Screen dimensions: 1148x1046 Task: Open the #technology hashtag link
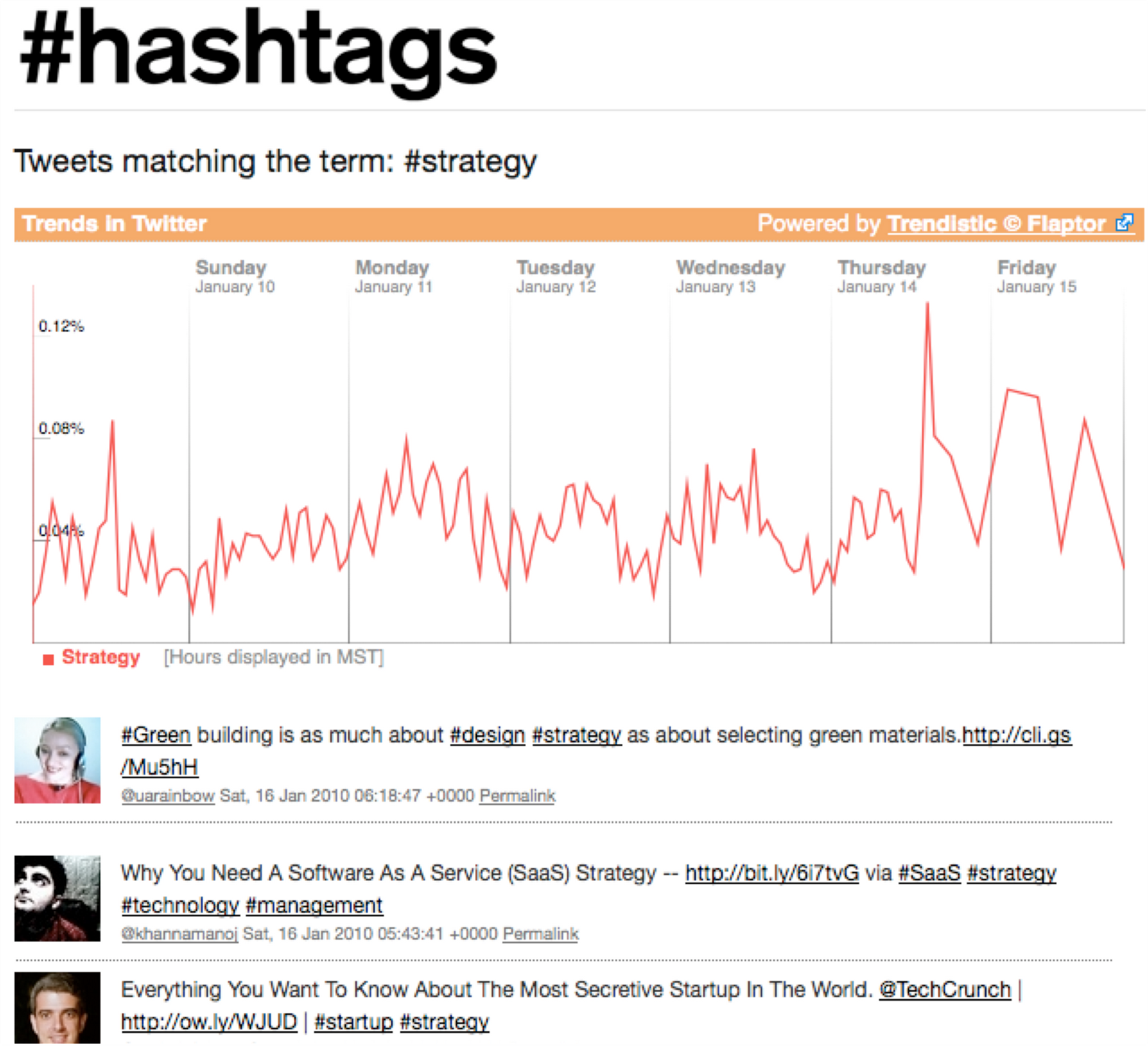(x=180, y=905)
